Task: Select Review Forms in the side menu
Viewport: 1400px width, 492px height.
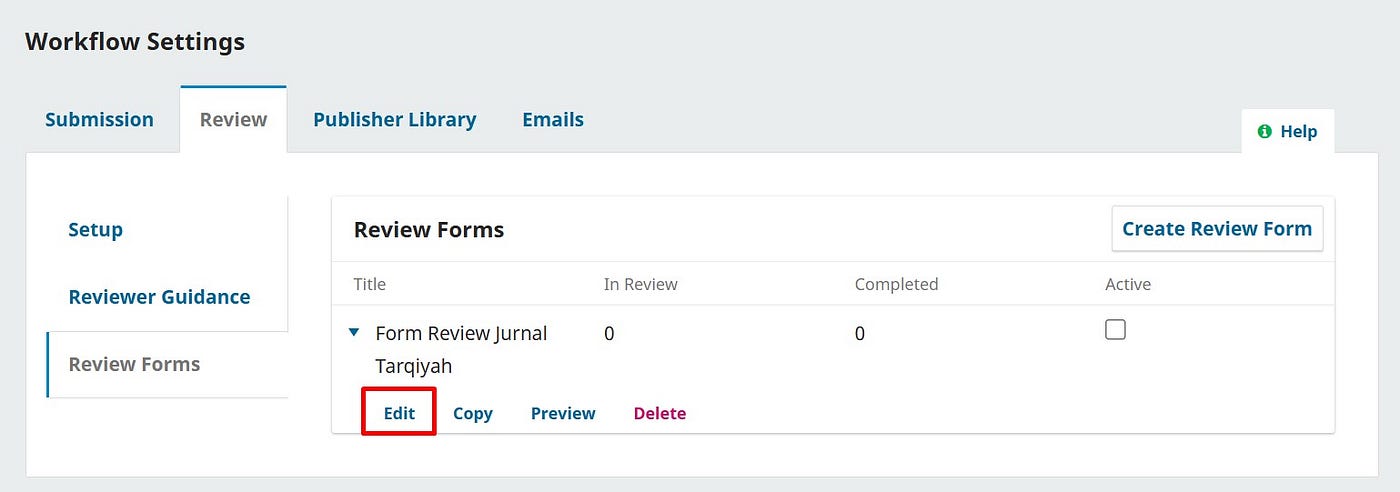Action: coord(134,364)
